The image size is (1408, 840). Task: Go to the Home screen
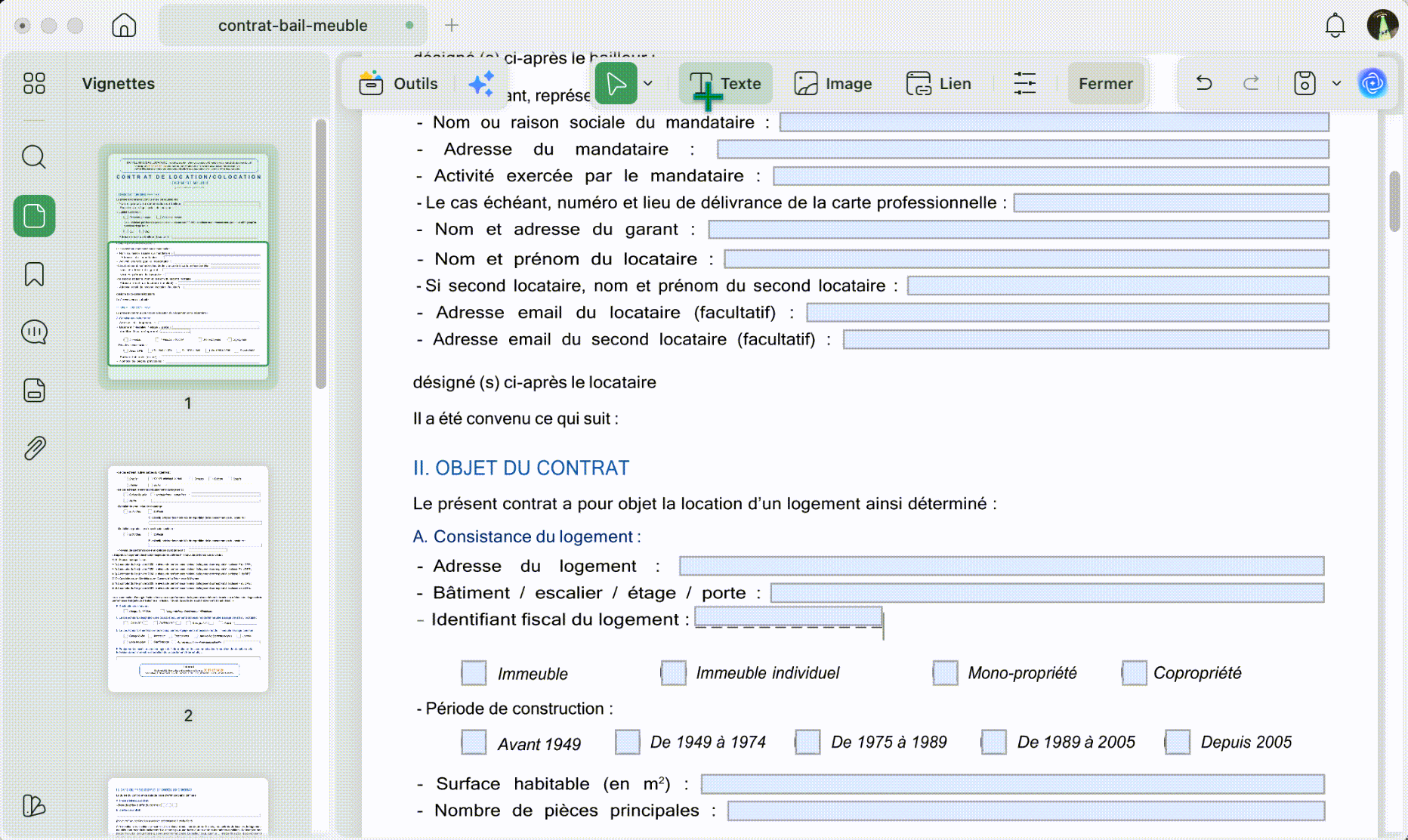point(124,25)
